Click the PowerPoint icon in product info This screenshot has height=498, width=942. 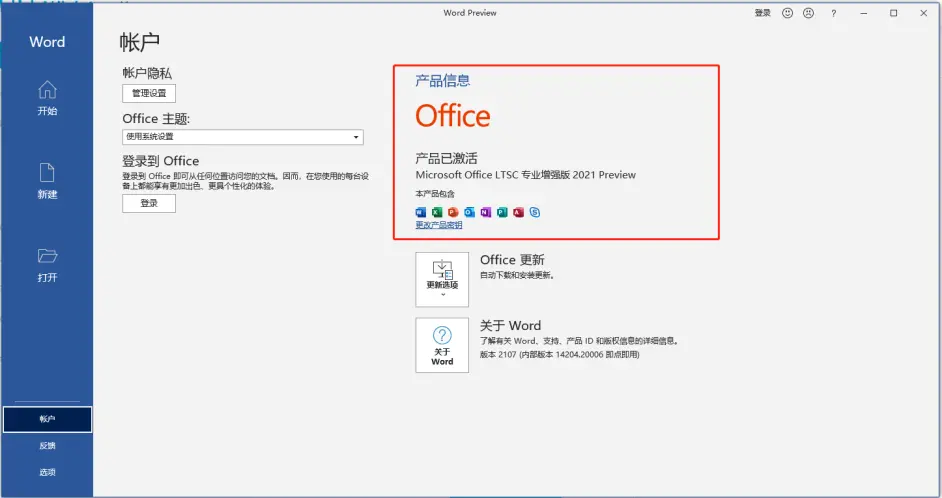point(453,212)
